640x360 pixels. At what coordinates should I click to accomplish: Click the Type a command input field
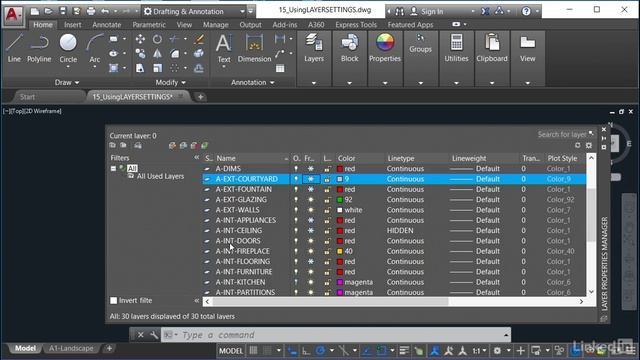pos(335,335)
